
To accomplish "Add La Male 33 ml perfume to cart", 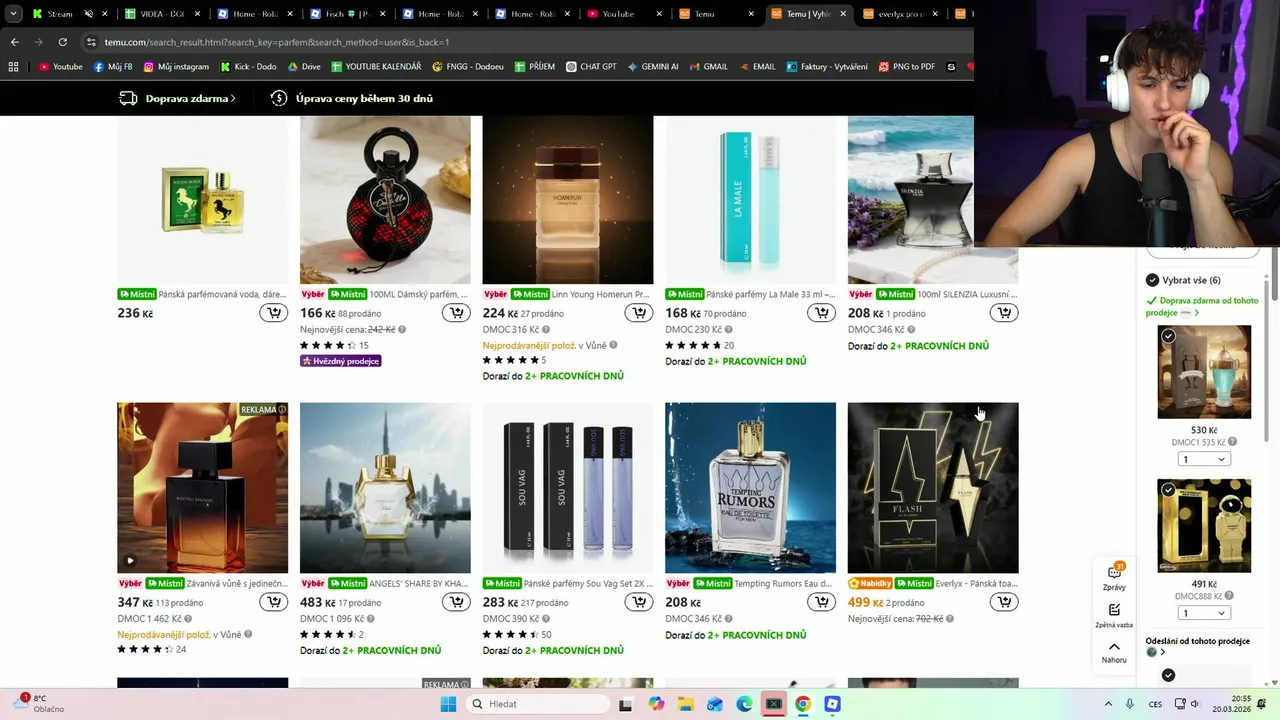I will click(821, 313).
